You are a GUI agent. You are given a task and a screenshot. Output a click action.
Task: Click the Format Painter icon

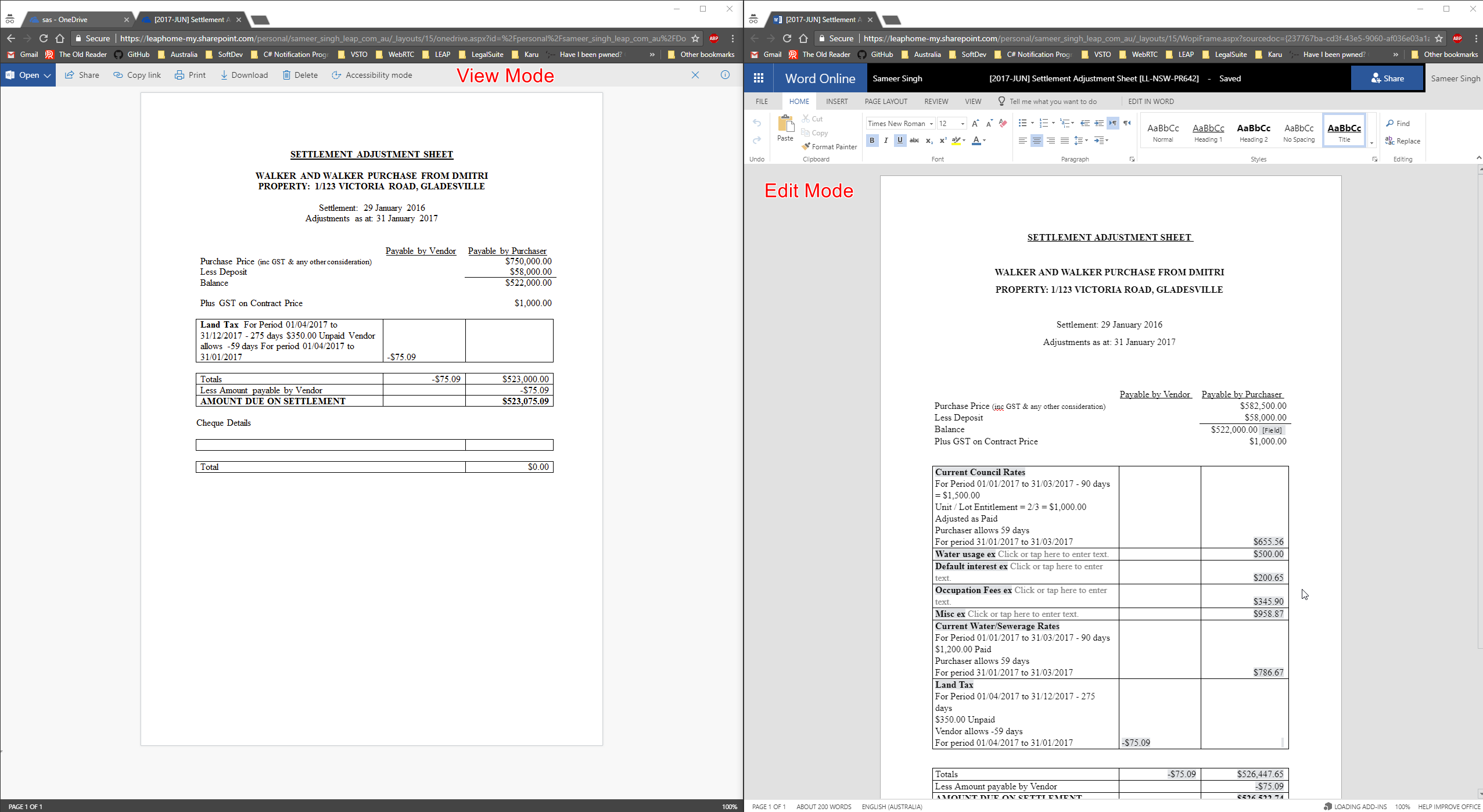[806, 146]
